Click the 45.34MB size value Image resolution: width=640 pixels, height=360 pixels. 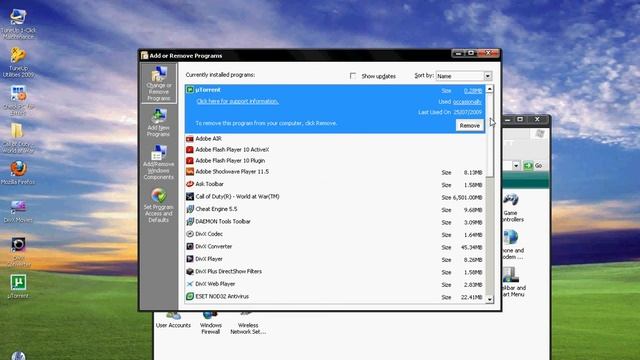pyautogui.click(x=471, y=248)
